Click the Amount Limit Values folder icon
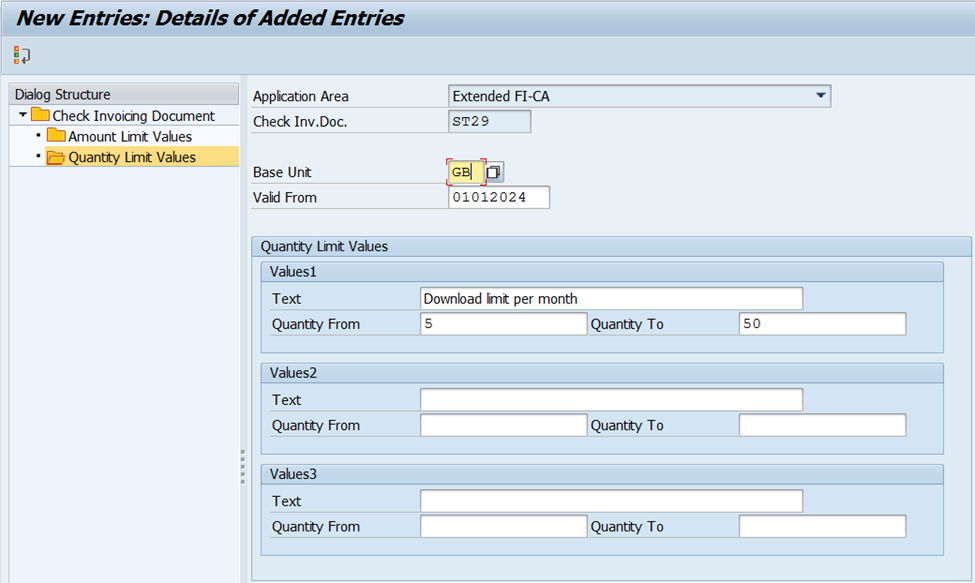975x583 pixels. (56, 137)
